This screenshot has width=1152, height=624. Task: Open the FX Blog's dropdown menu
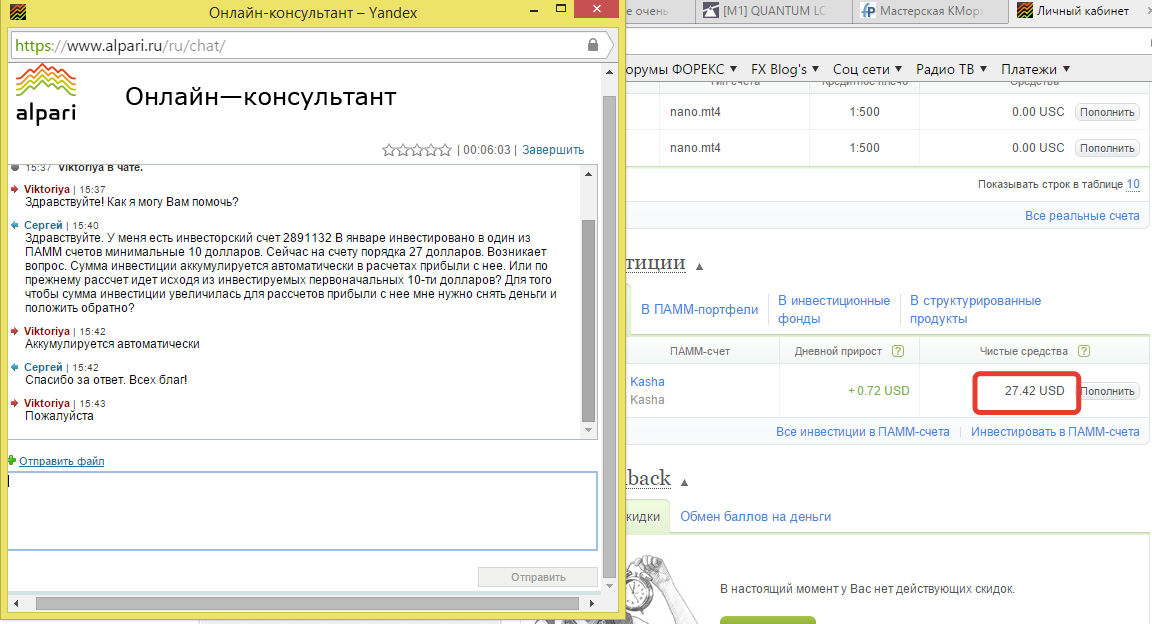pyautogui.click(x=785, y=69)
